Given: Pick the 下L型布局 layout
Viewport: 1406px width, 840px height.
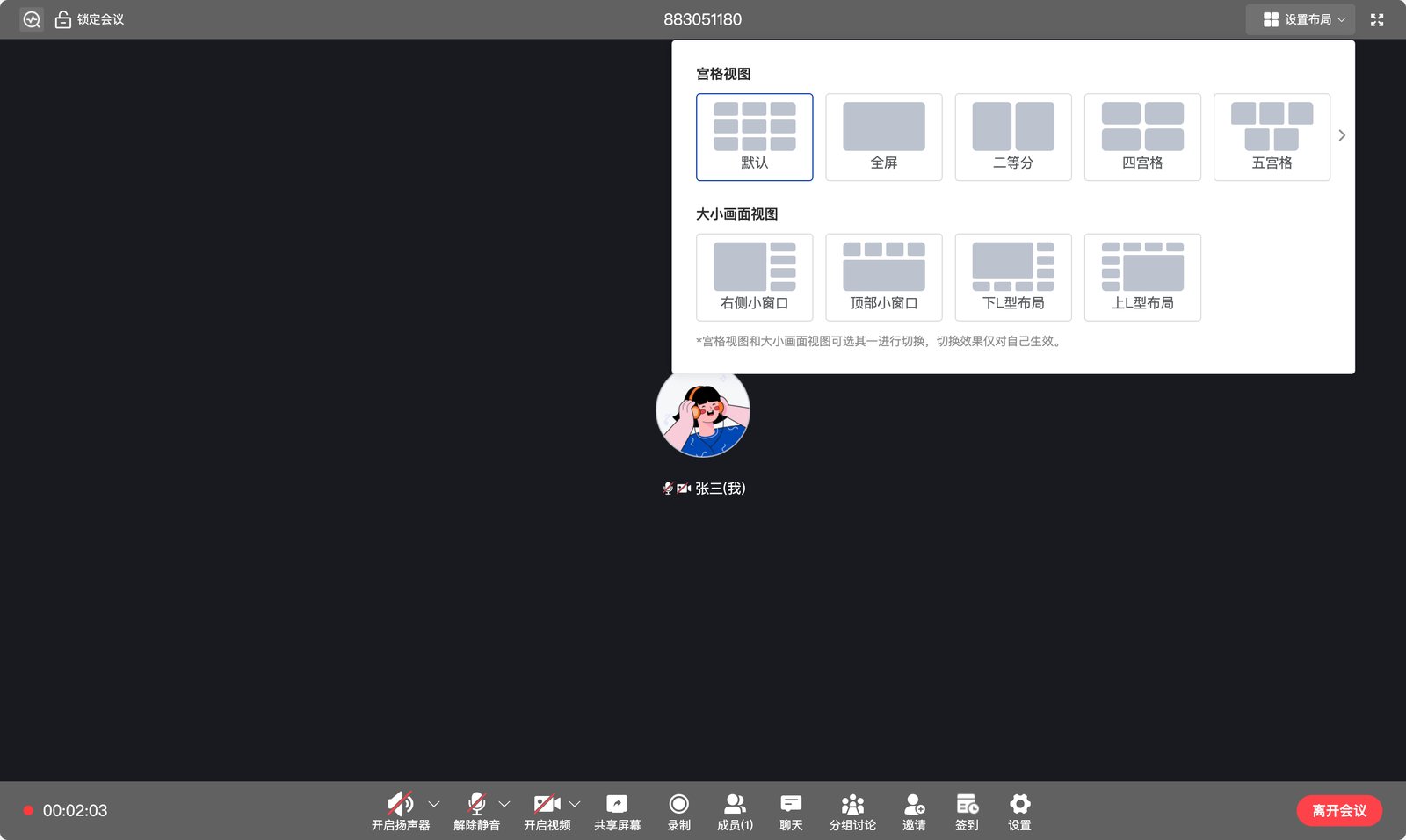Looking at the screenshot, I should pyautogui.click(x=1013, y=277).
